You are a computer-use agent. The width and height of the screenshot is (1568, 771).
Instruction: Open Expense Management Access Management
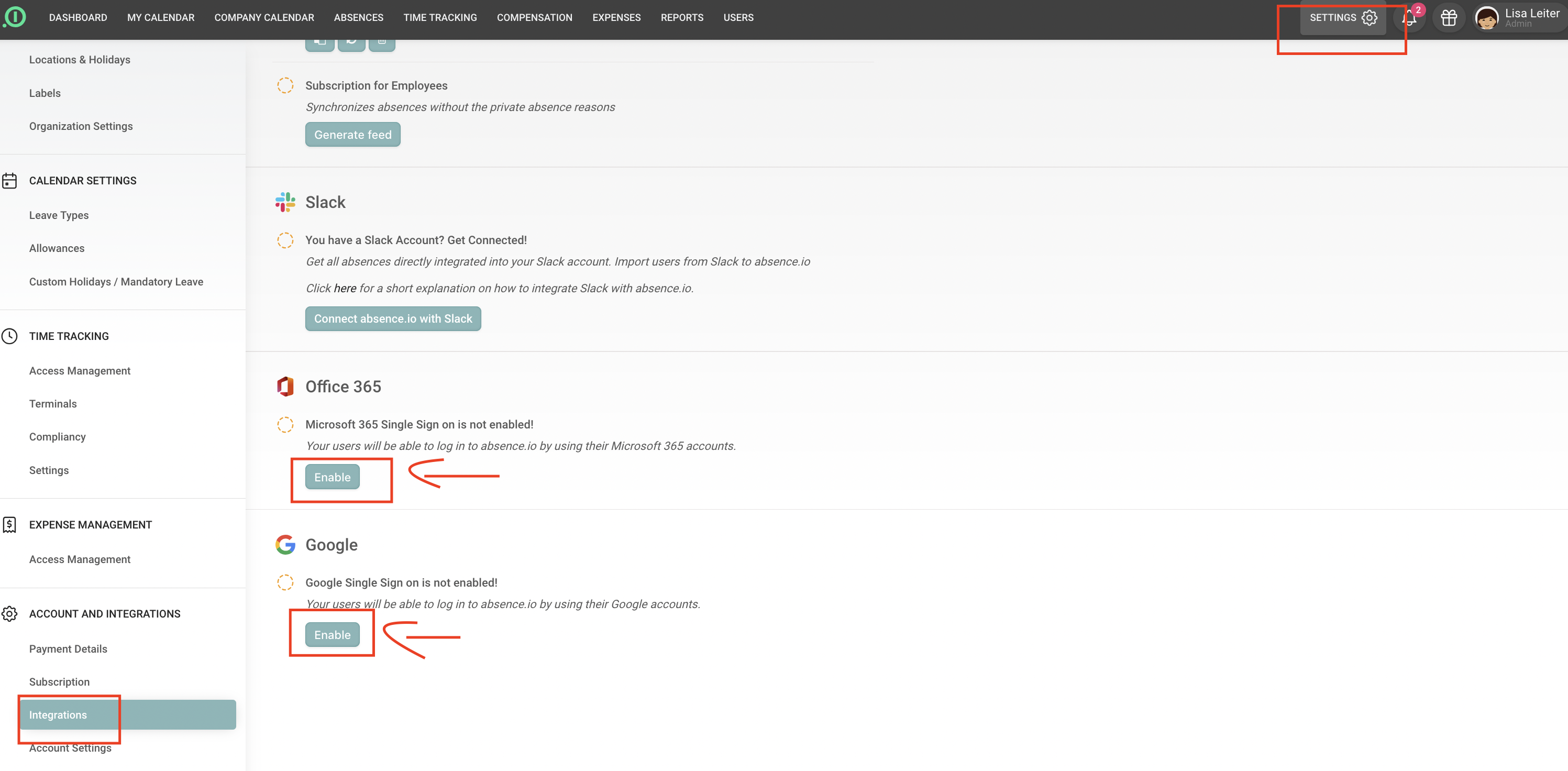pyautogui.click(x=80, y=559)
